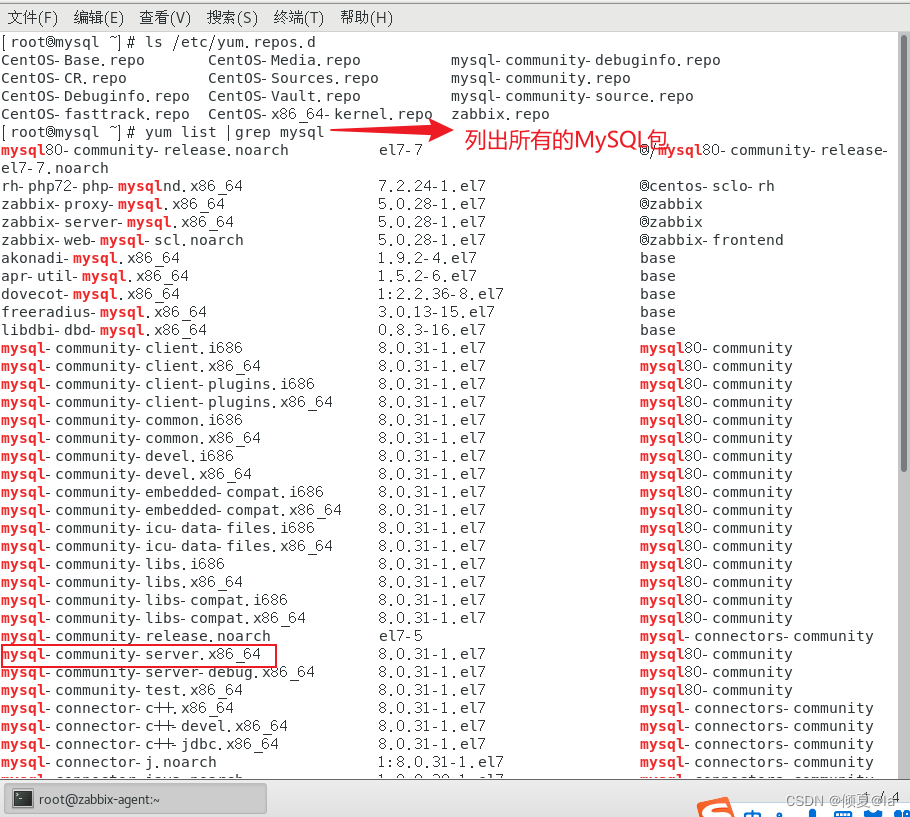The image size is (910, 817).
Task: Click the version 1:2.2.36-8.el7
Action: tap(440, 294)
